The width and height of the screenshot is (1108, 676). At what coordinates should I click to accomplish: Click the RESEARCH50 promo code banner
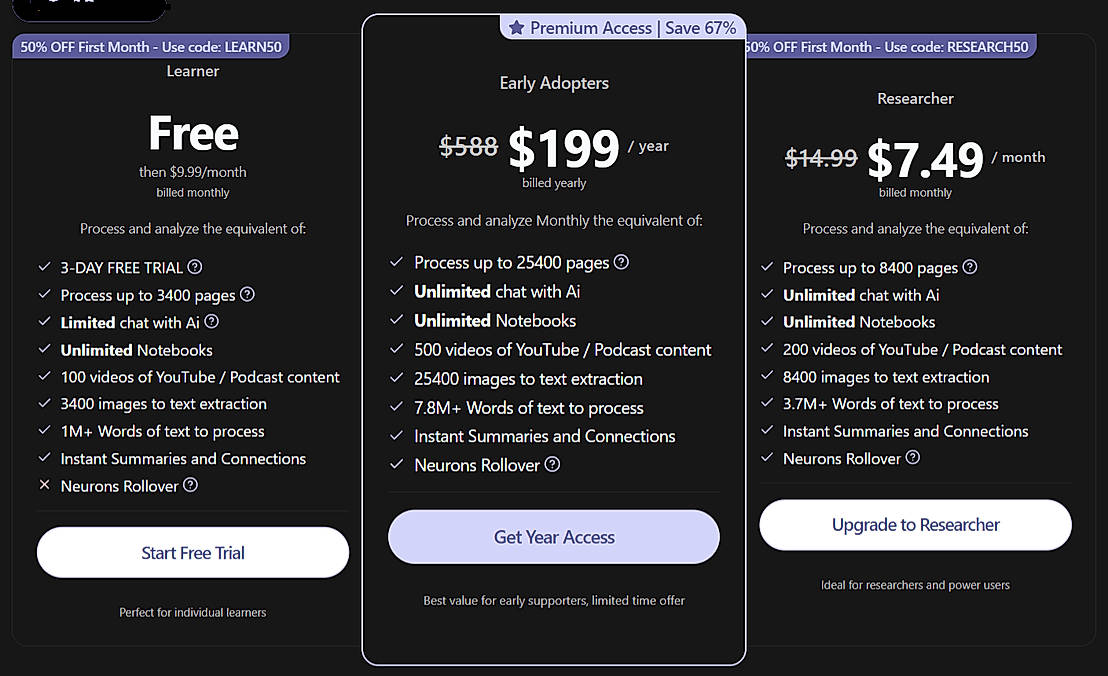click(x=890, y=47)
